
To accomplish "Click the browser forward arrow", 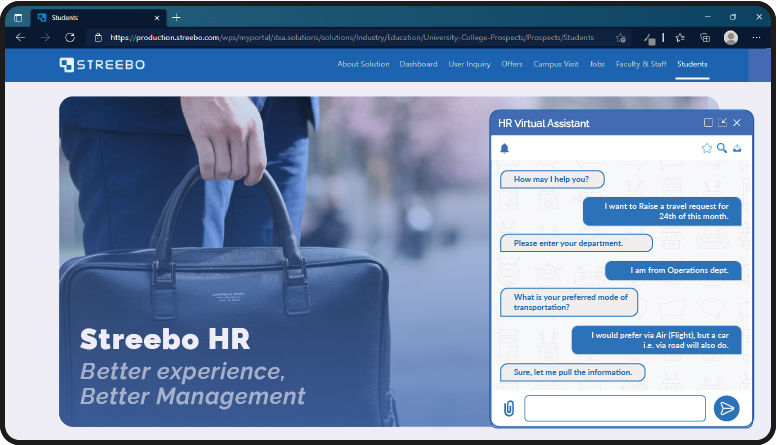I will (x=45, y=38).
